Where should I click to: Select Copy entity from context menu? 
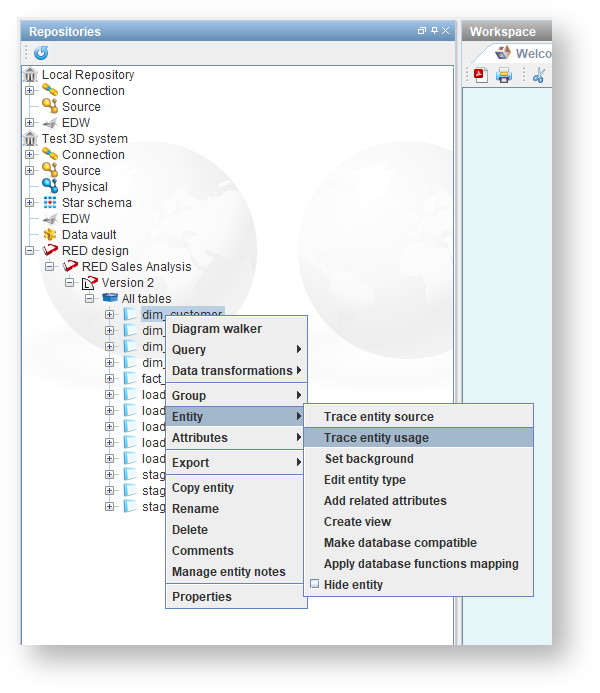[x=236, y=487]
